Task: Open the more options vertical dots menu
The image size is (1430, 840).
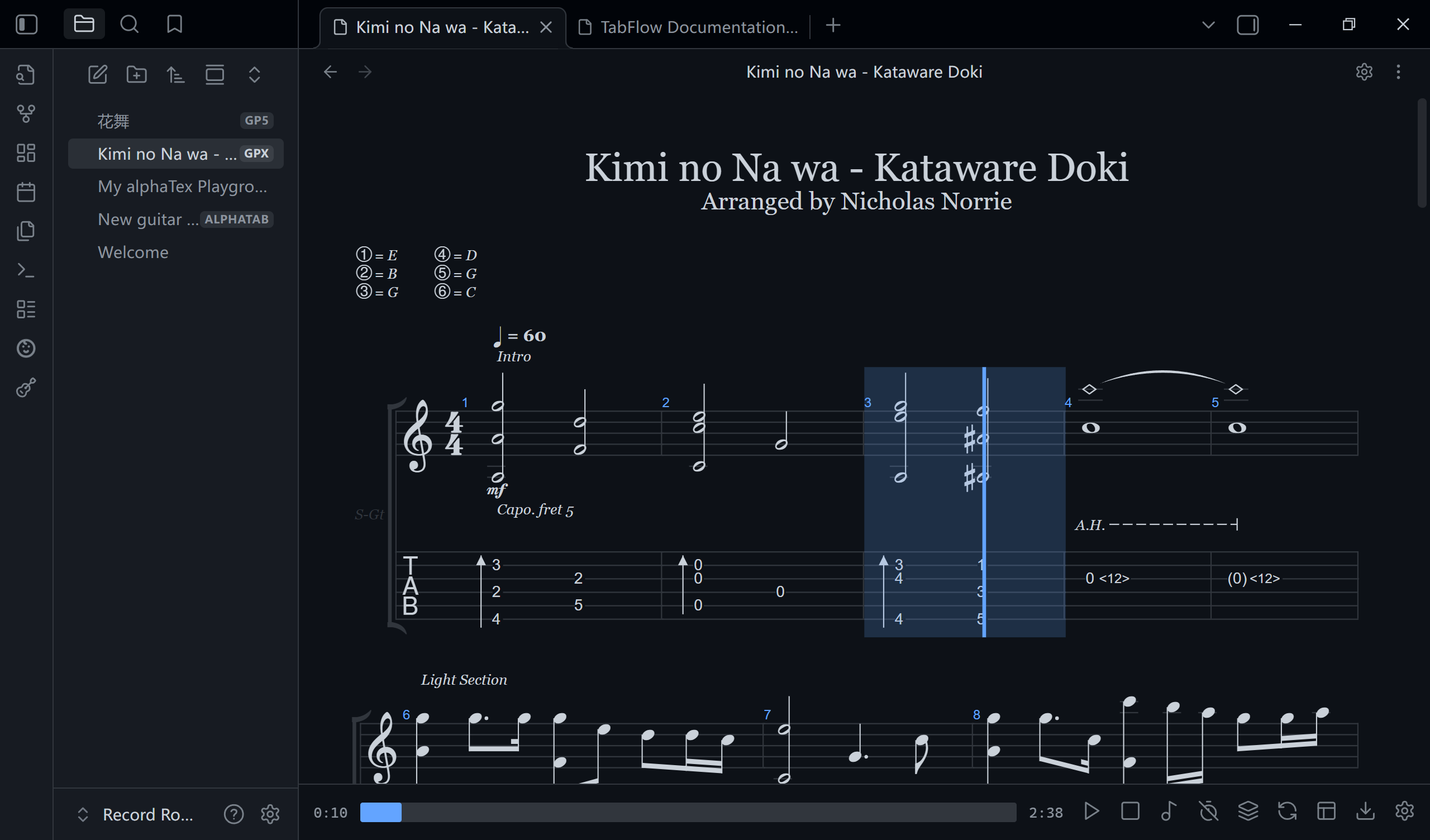Action: point(1398,71)
